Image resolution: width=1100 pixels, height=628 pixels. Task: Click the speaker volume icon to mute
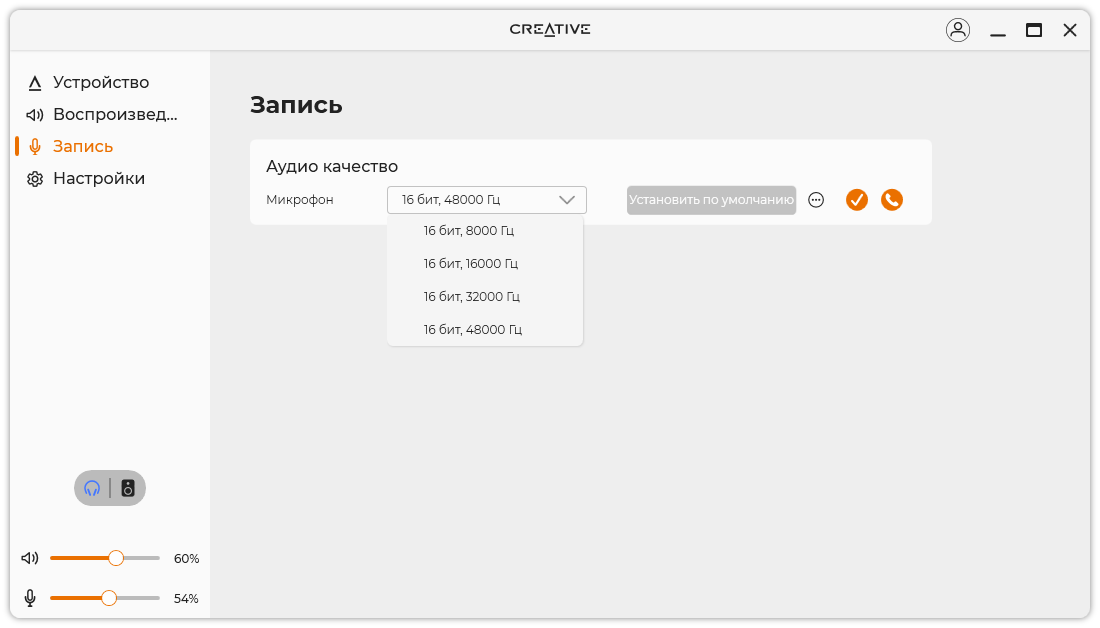pyautogui.click(x=30, y=558)
